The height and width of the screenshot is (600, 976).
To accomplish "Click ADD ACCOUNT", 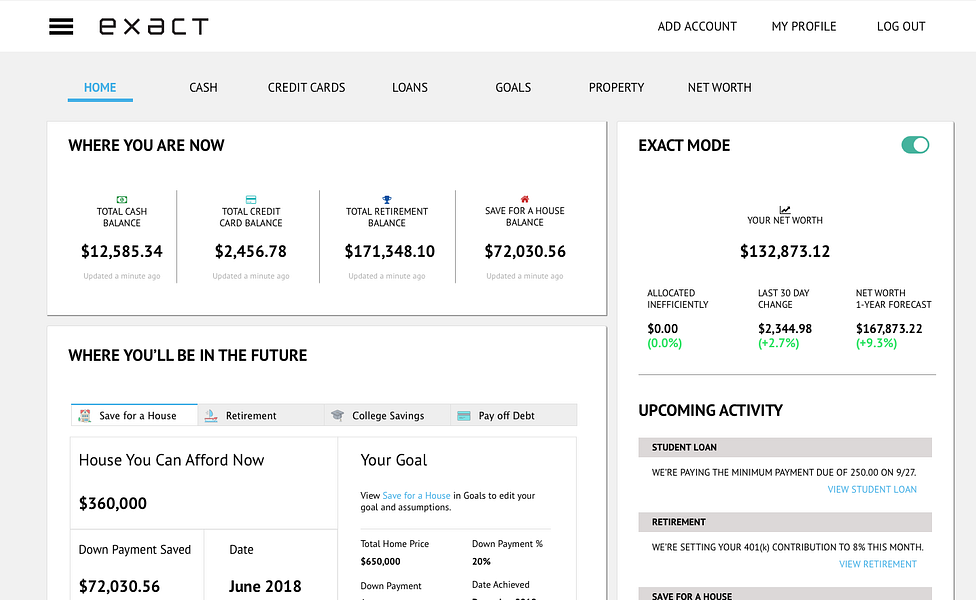I will (x=697, y=26).
